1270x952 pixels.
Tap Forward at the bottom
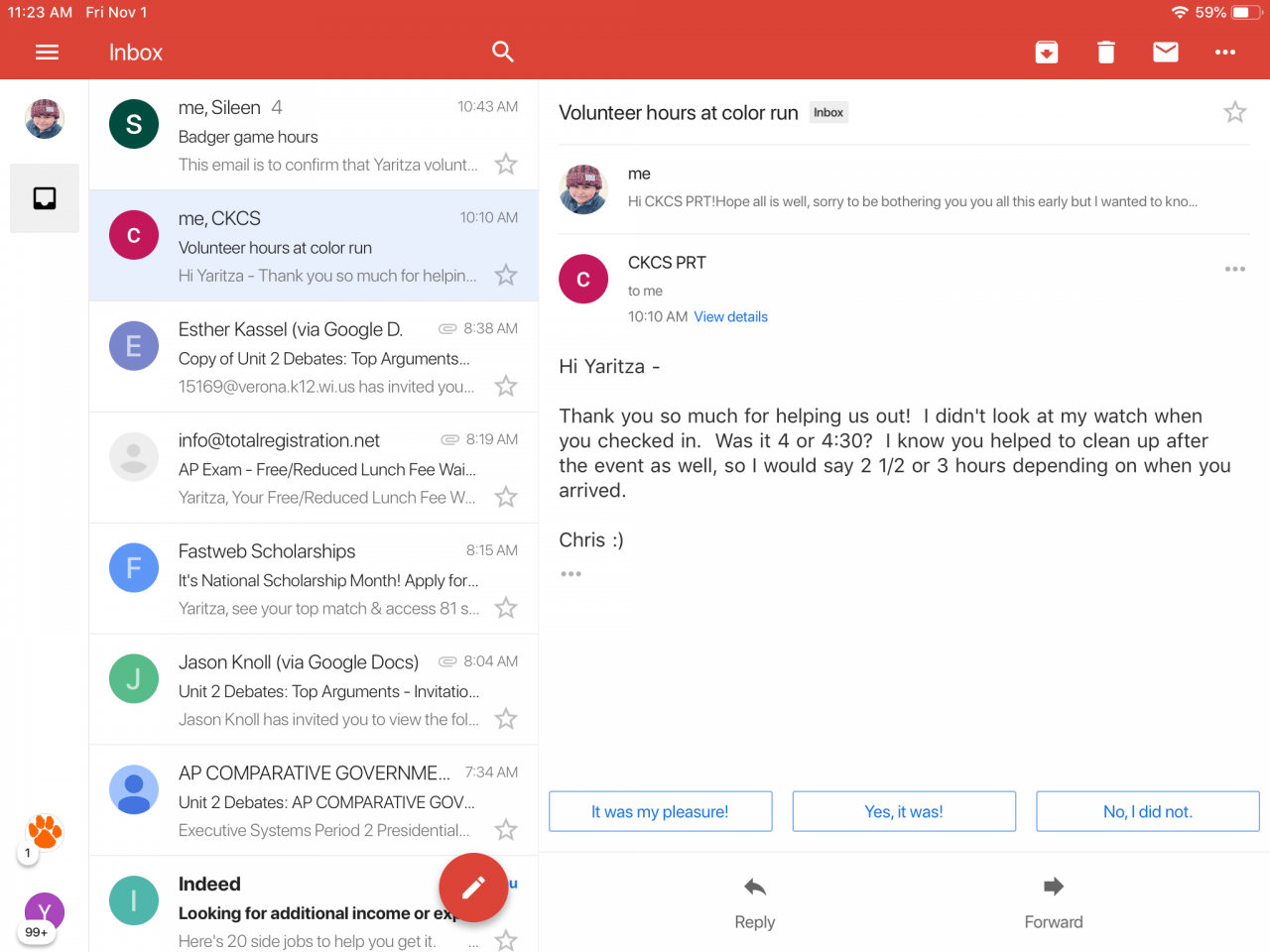(x=1054, y=902)
